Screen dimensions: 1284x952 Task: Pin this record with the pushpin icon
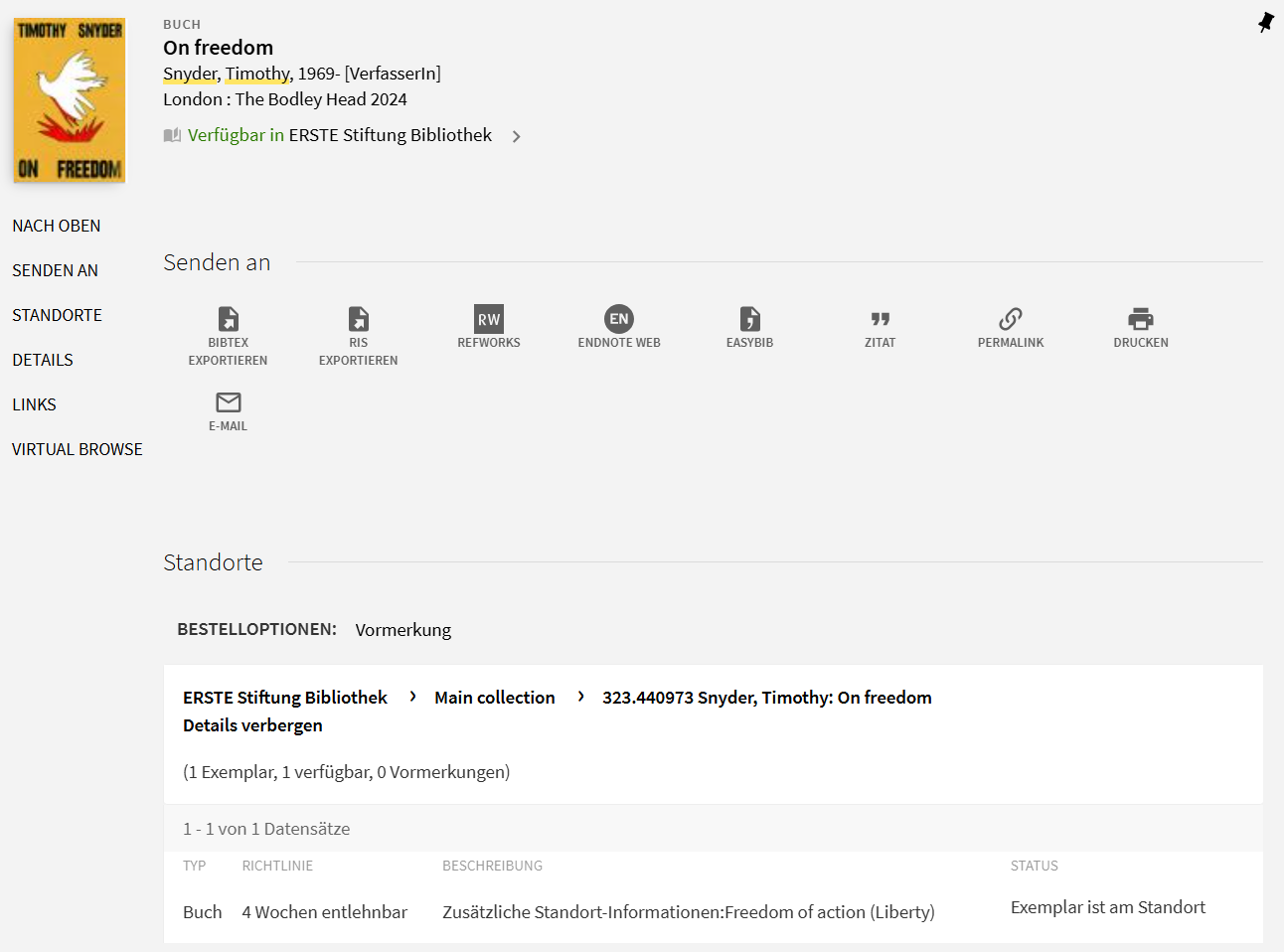coord(1266,22)
